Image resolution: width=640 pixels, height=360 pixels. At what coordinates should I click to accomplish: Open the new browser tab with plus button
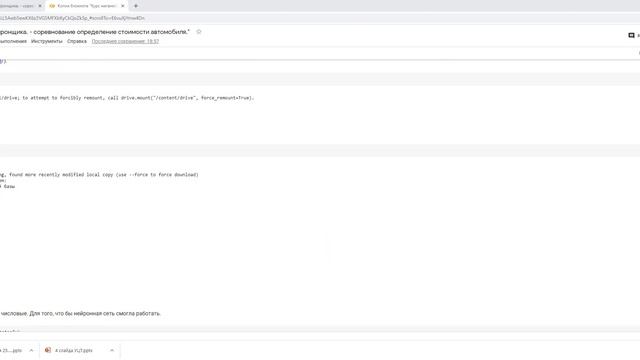pyautogui.click(x=136, y=6)
